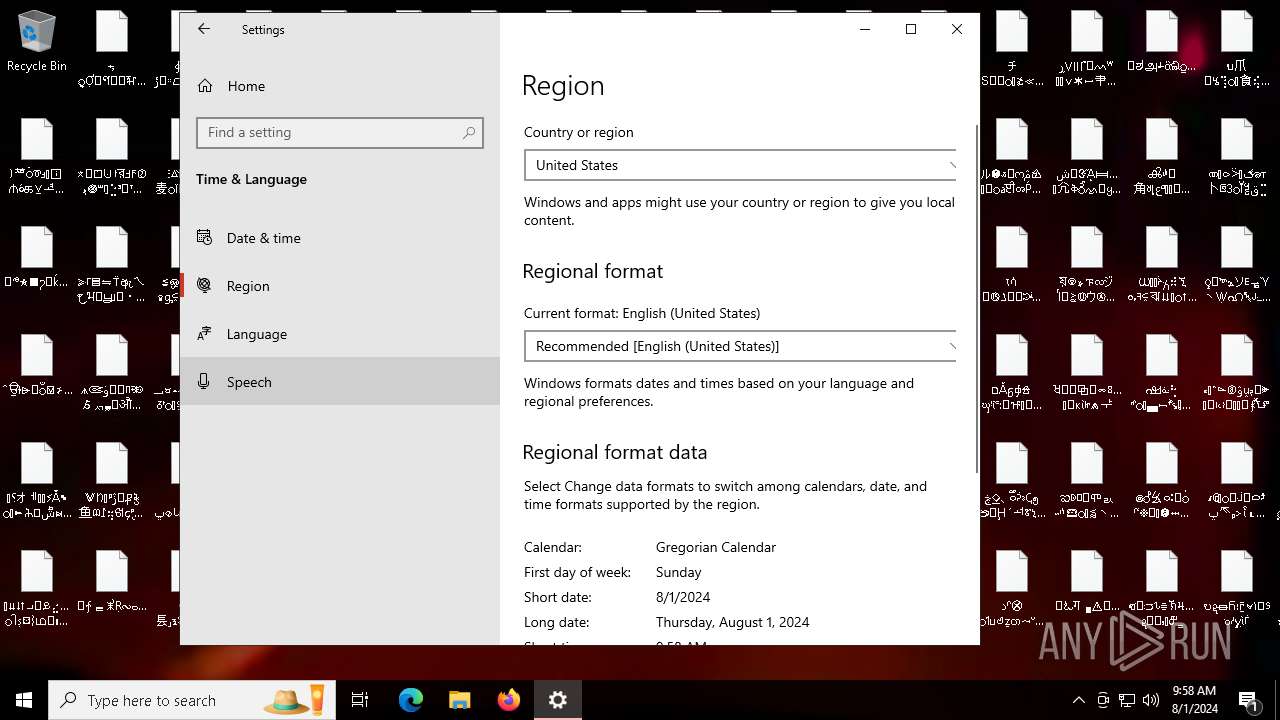1280x720 pixels.
Task: Open Task View from the taskbar
Action: coord(360,700)
